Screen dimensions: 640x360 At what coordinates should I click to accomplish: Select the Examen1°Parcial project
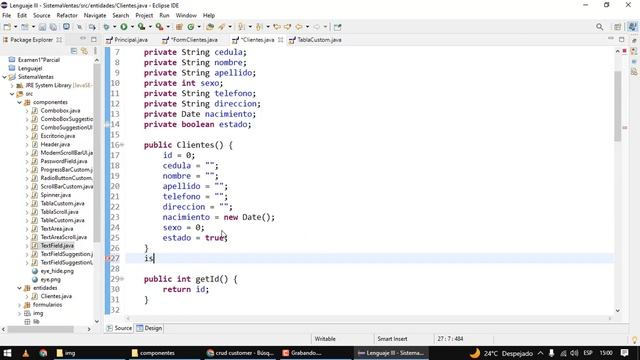[39, 60]
